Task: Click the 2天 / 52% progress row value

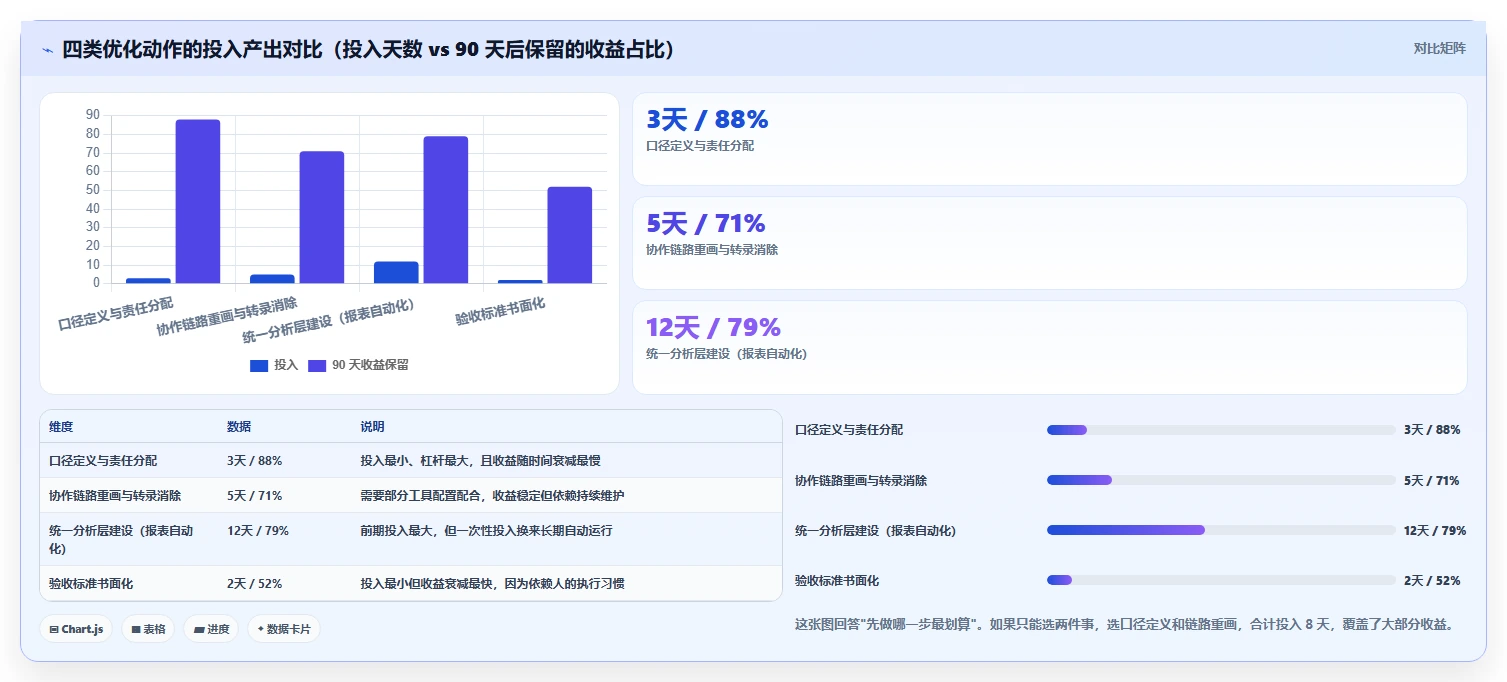Action: 1432,580
